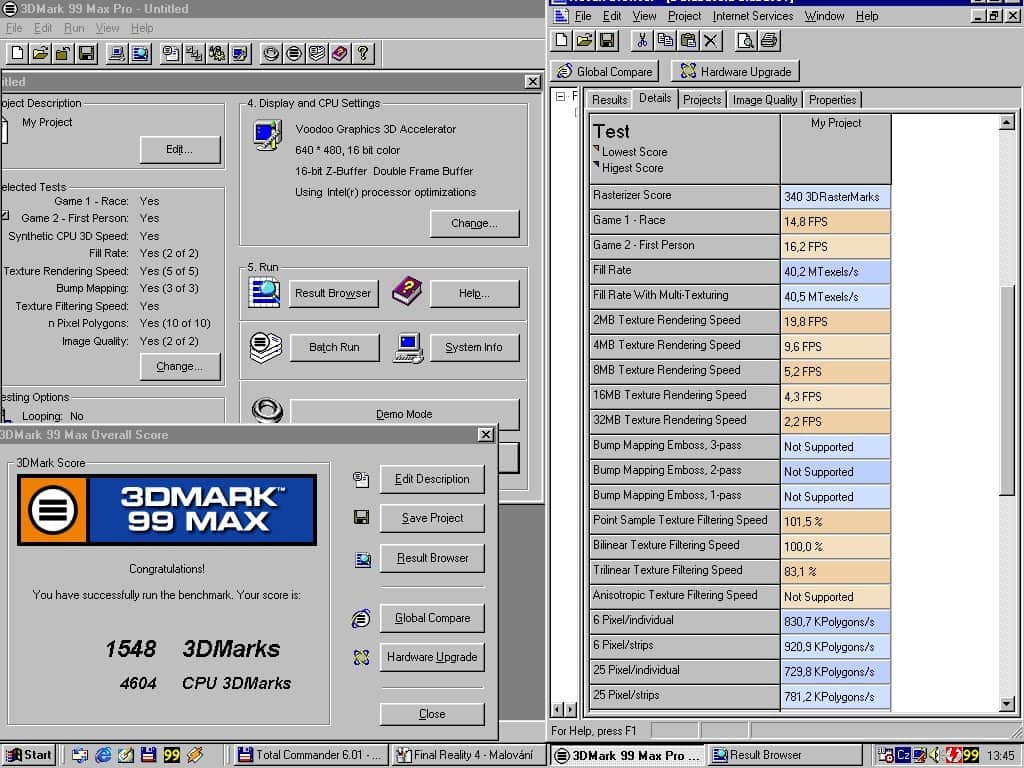Switch to Total Commander 6.01 on taskbar
The image size is (1024, 768).
pyautogui.click(x=310, y=755)
